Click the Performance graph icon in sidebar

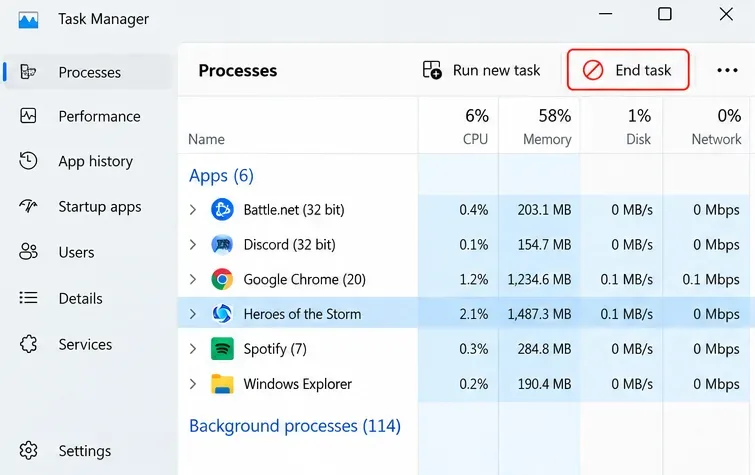coord(28,116)
